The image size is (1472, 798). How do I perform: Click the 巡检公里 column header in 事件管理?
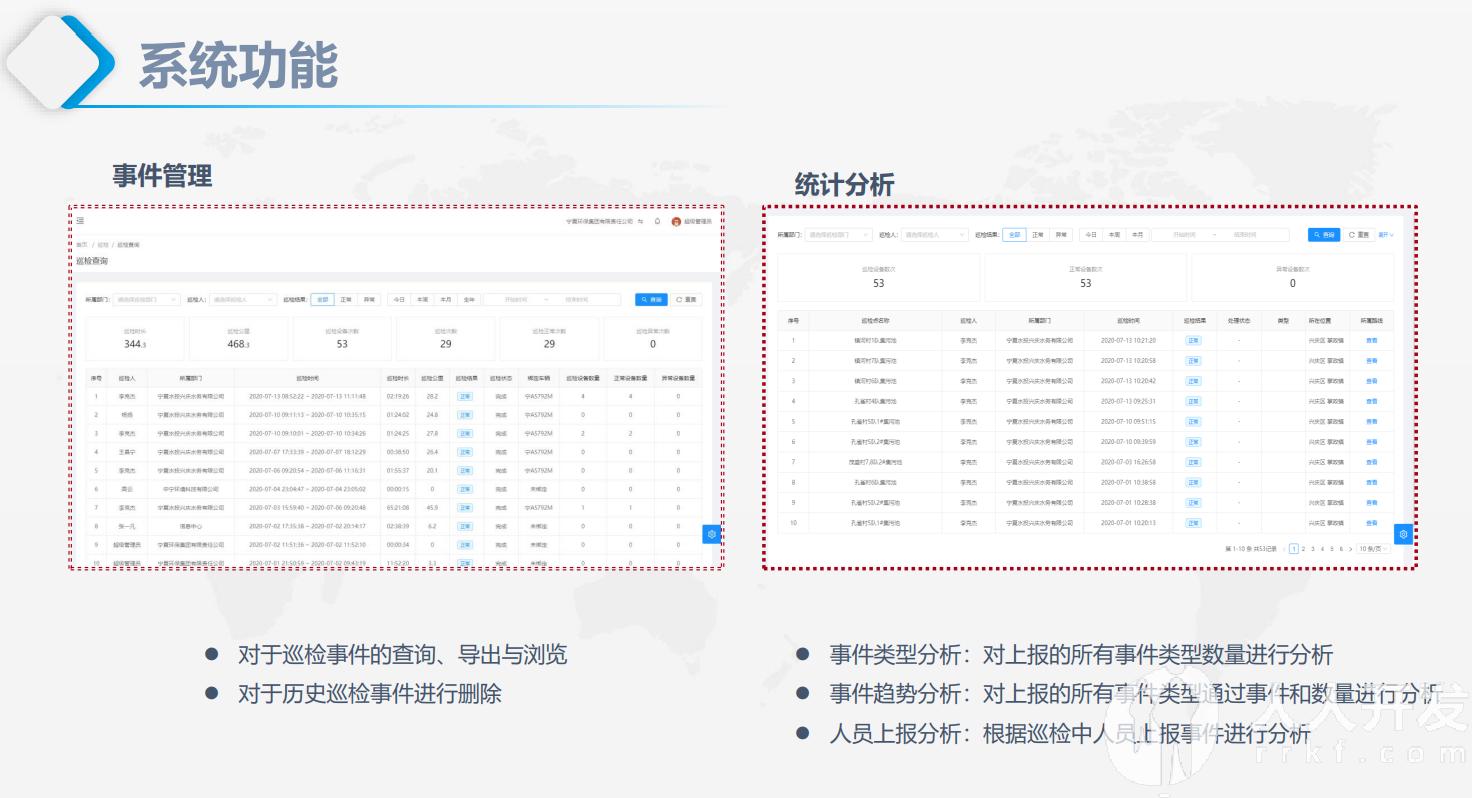(x=432, y=379)
